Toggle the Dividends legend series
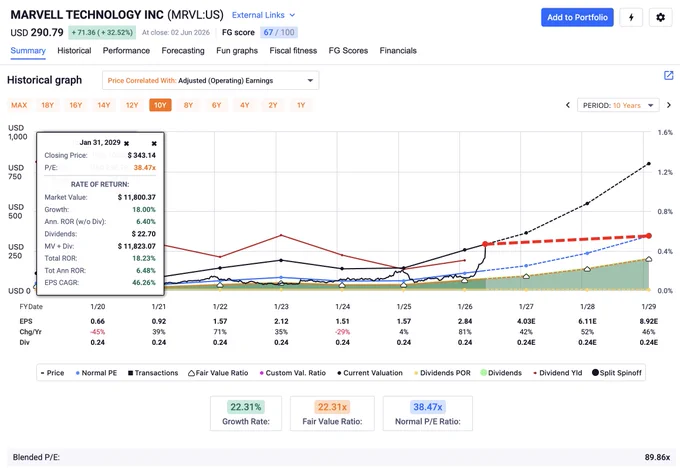This screenshot has height=468, width=680. point(501,373)
